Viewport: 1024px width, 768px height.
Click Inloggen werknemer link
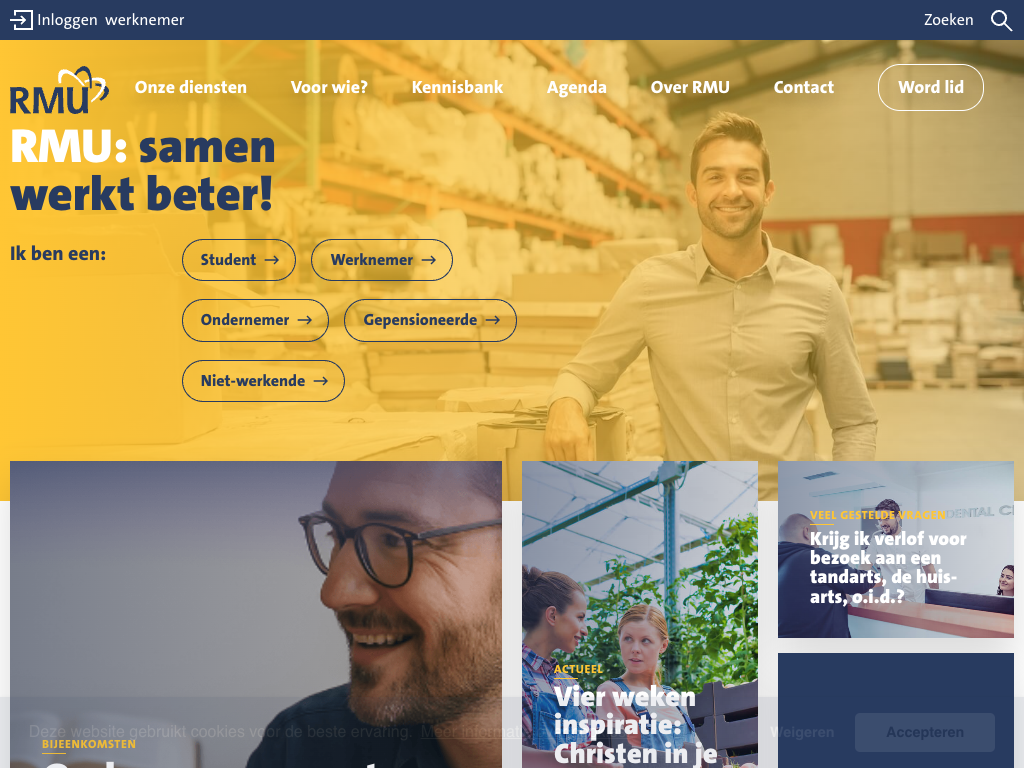[x=110, y=20]
